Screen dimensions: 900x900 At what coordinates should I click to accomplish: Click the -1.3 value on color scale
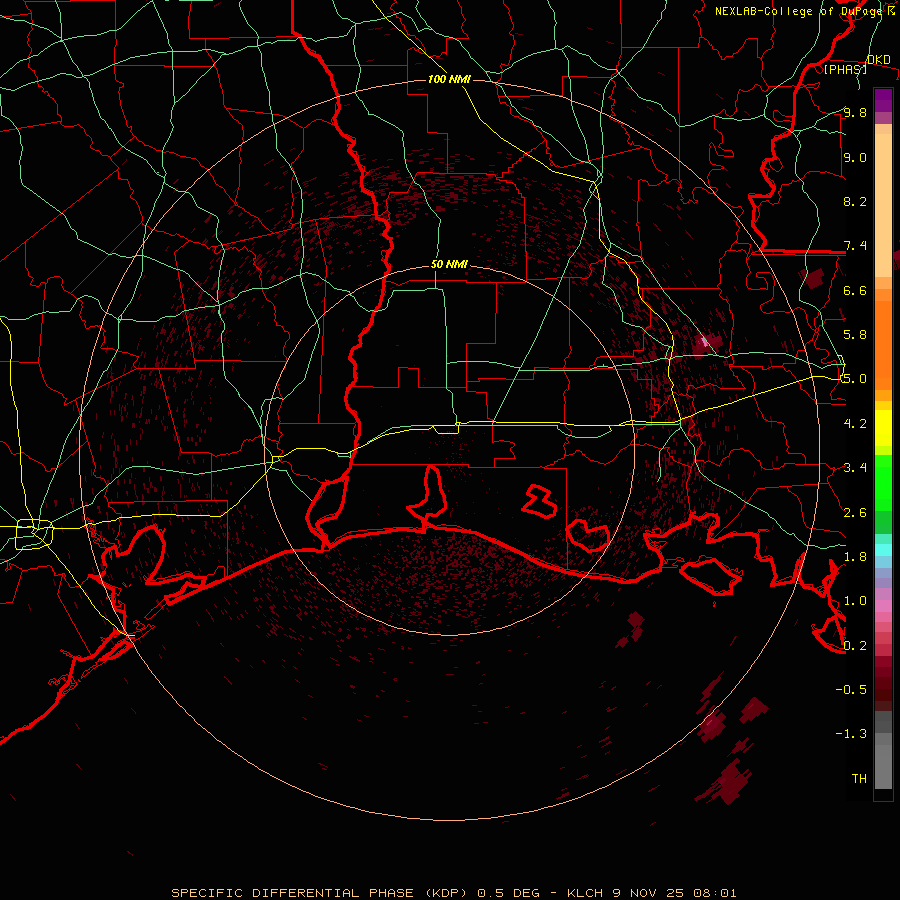851,734
